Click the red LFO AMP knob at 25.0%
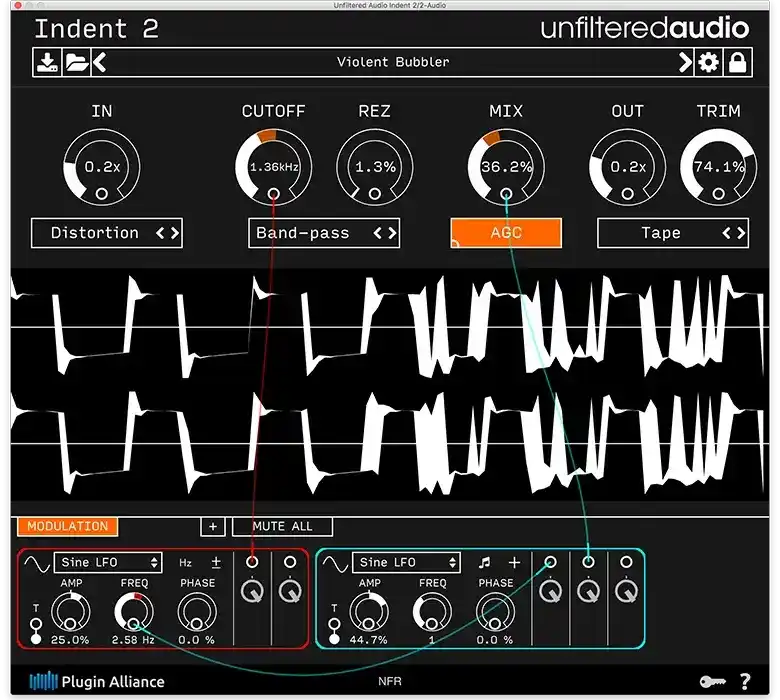Image resolution: width=780 pixels, height=700 pixels. point(71,611)
